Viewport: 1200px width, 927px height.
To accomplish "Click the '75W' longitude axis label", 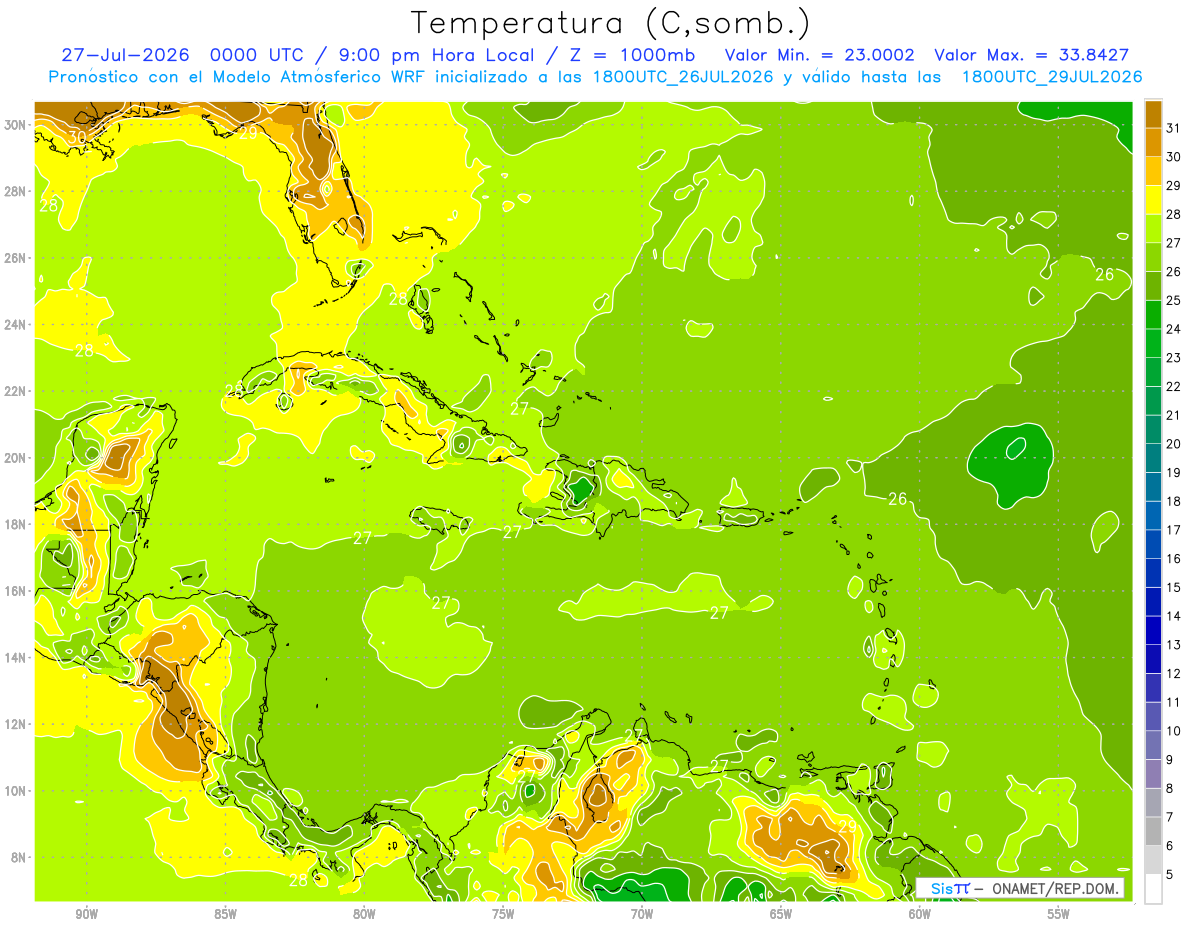I will 503,914.
